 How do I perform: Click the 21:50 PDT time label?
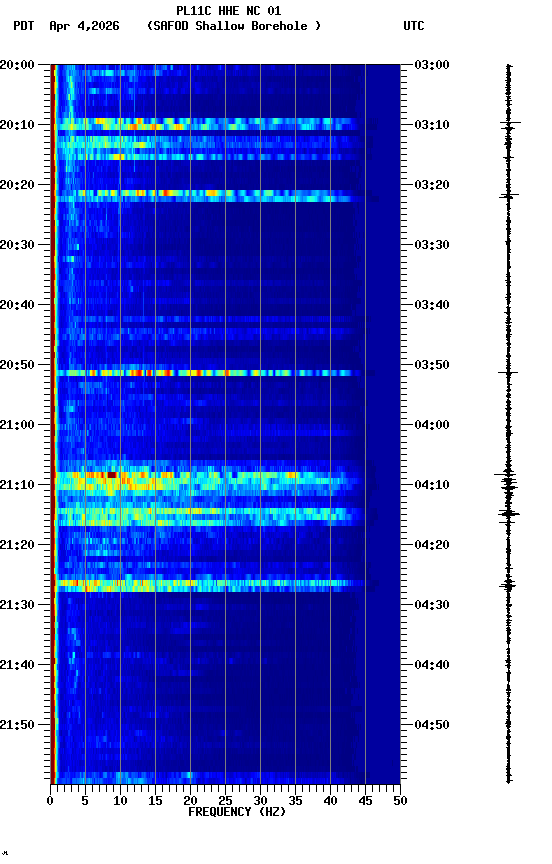coord(17,725)
